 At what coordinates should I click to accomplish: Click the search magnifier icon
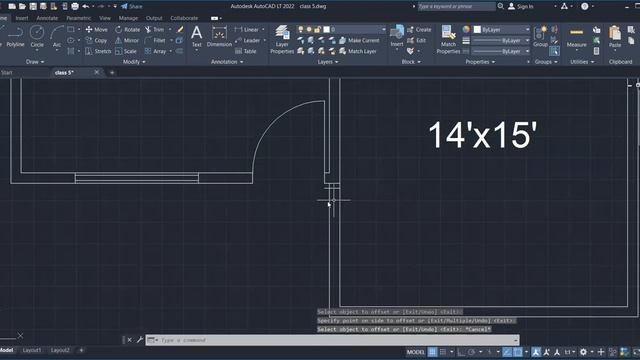(500, 6)
